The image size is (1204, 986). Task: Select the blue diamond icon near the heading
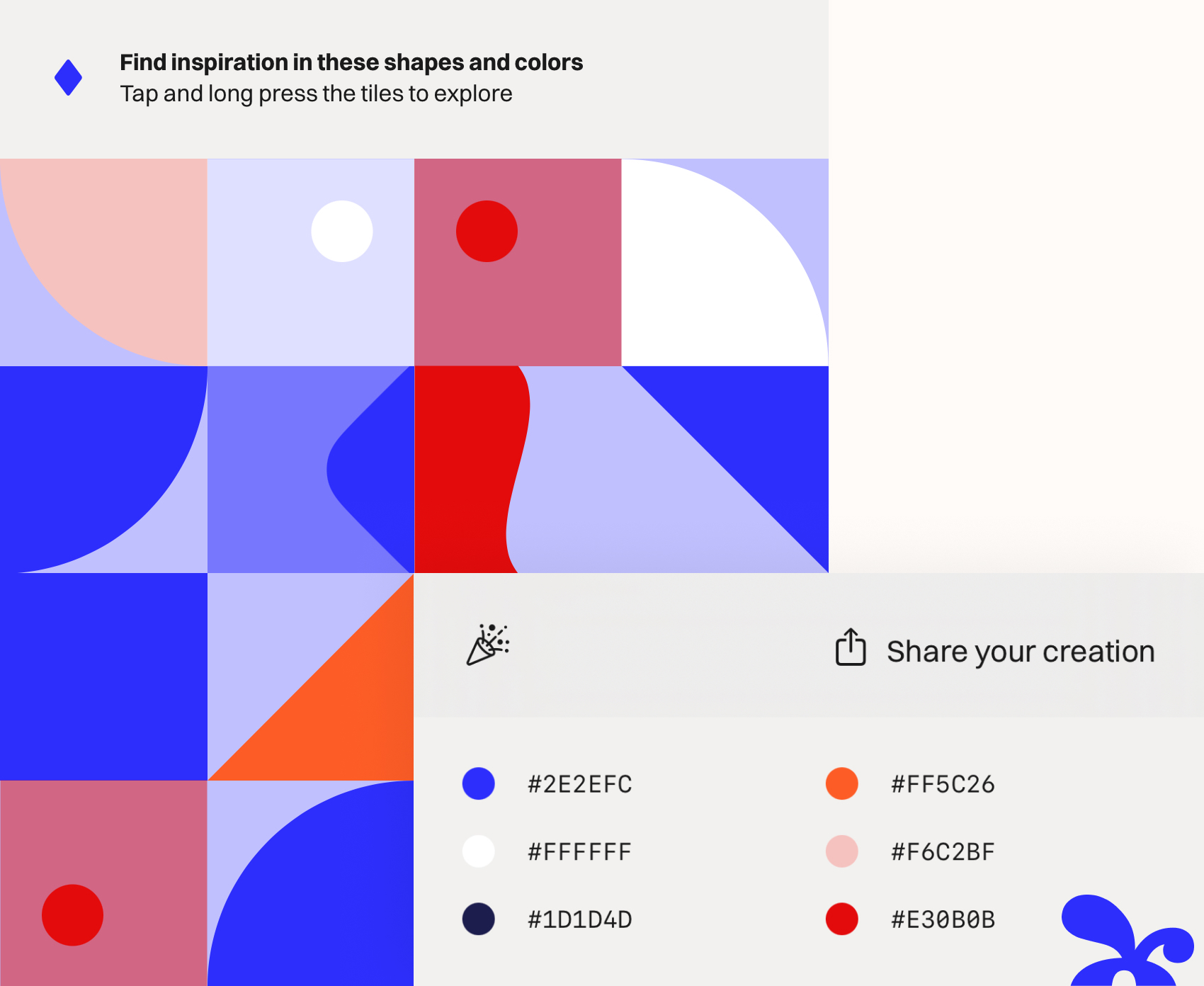point(67,78)
